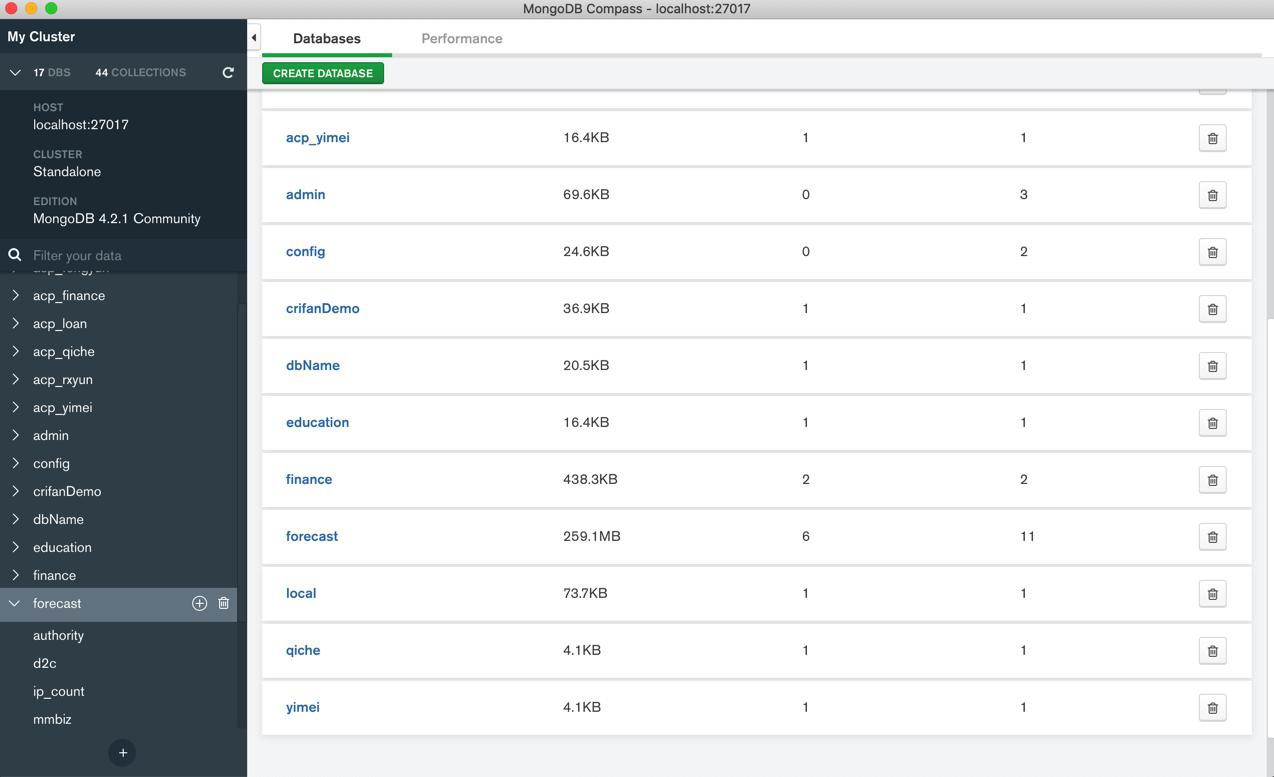Screen dimensions: 1274x777
Task: Click trash icon for crifanDemo database
Action: coord(1212,309)
